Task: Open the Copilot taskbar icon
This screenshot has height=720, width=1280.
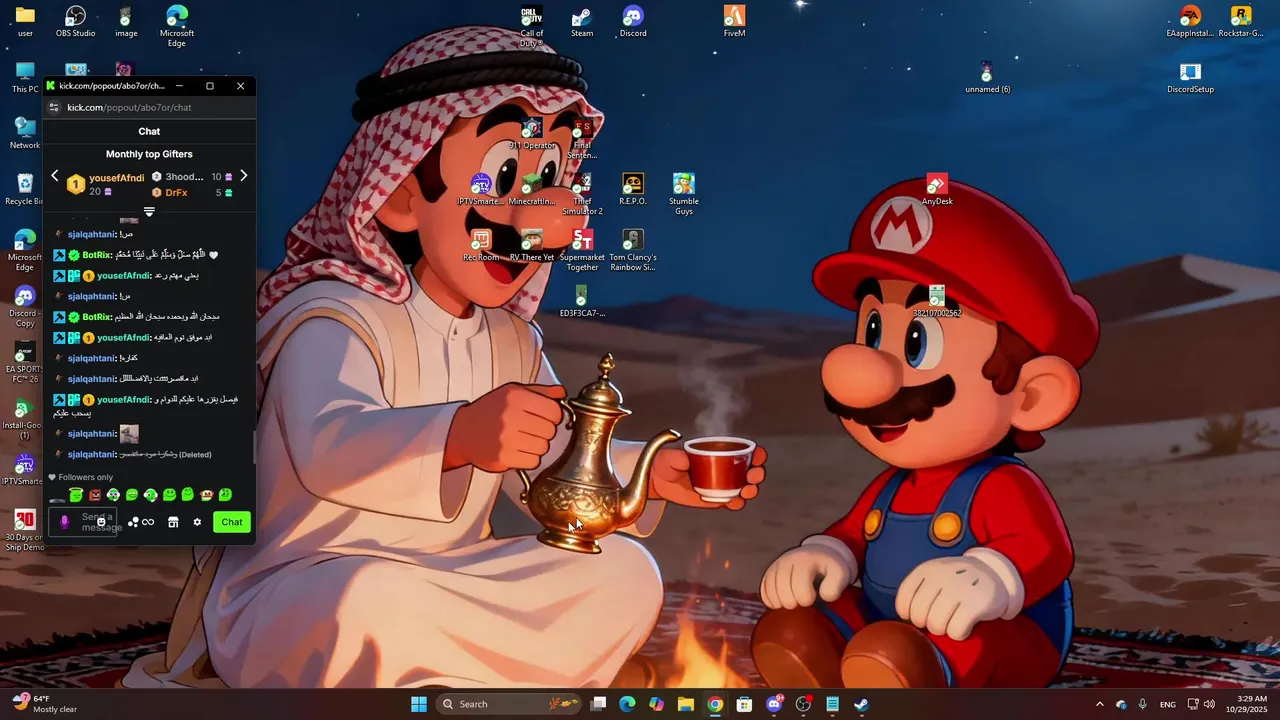Action: [x=656, y=704]
